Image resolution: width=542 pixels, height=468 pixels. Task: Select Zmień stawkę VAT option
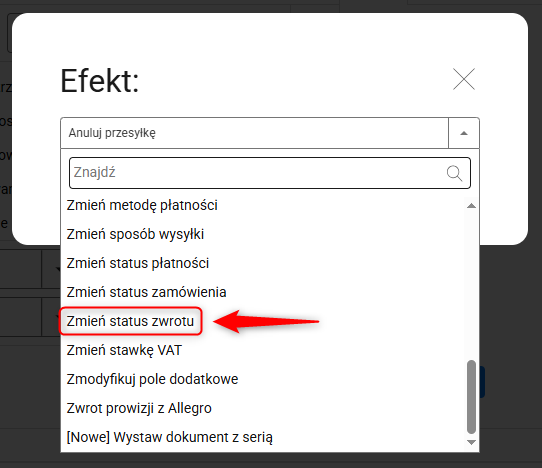point(124,350)
